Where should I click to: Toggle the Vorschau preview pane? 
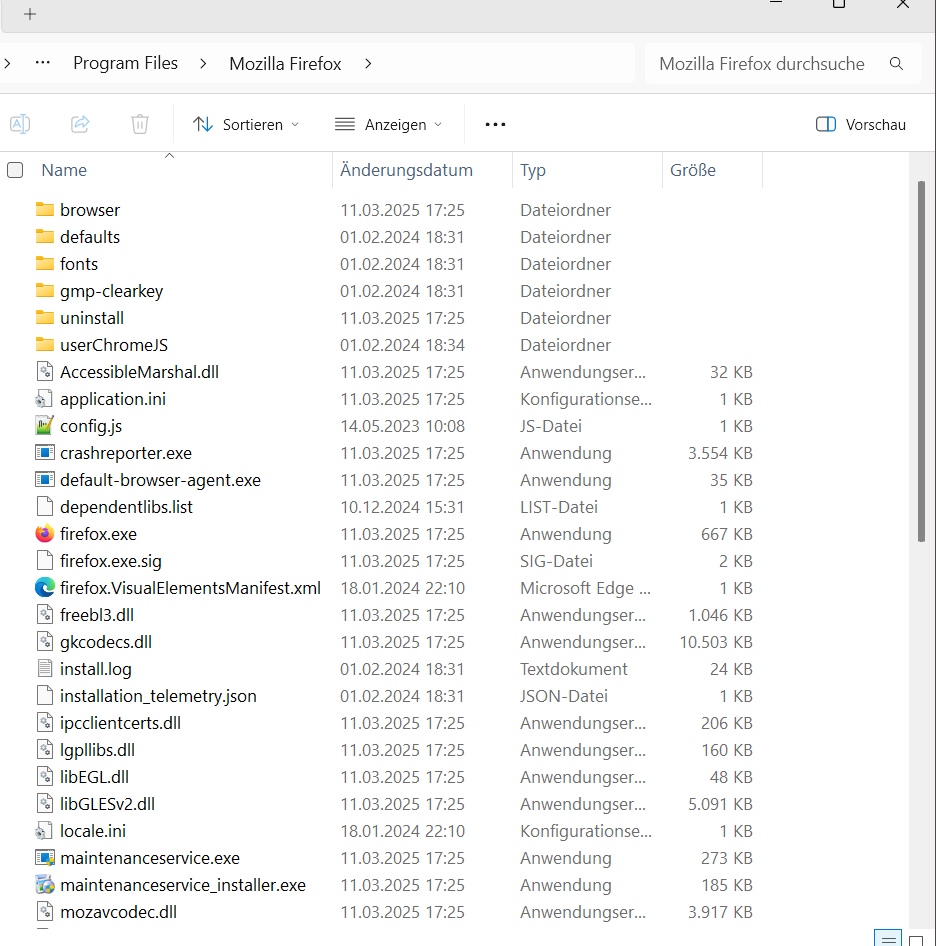(861, 124)
